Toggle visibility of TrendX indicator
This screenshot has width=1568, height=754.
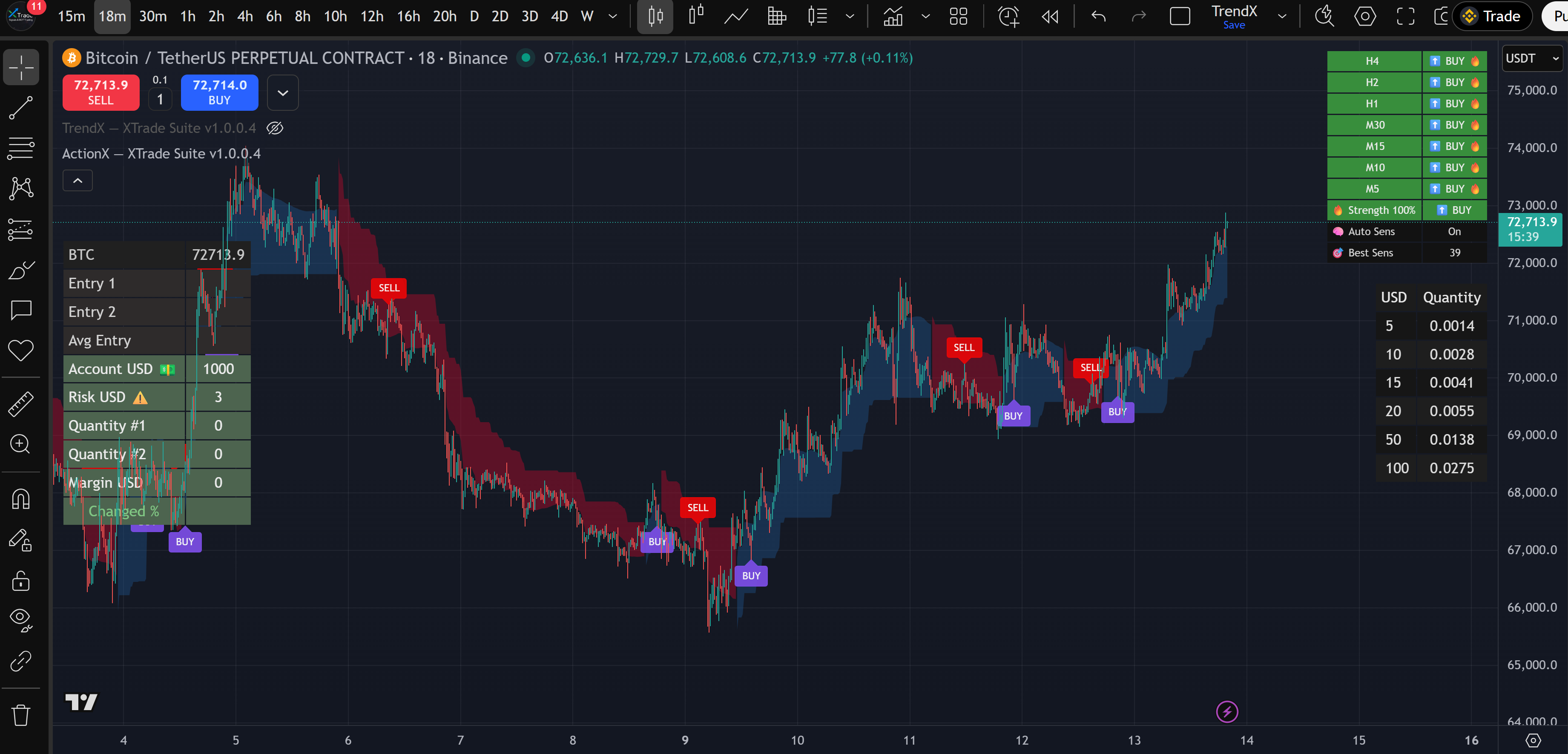coord(275,128)
